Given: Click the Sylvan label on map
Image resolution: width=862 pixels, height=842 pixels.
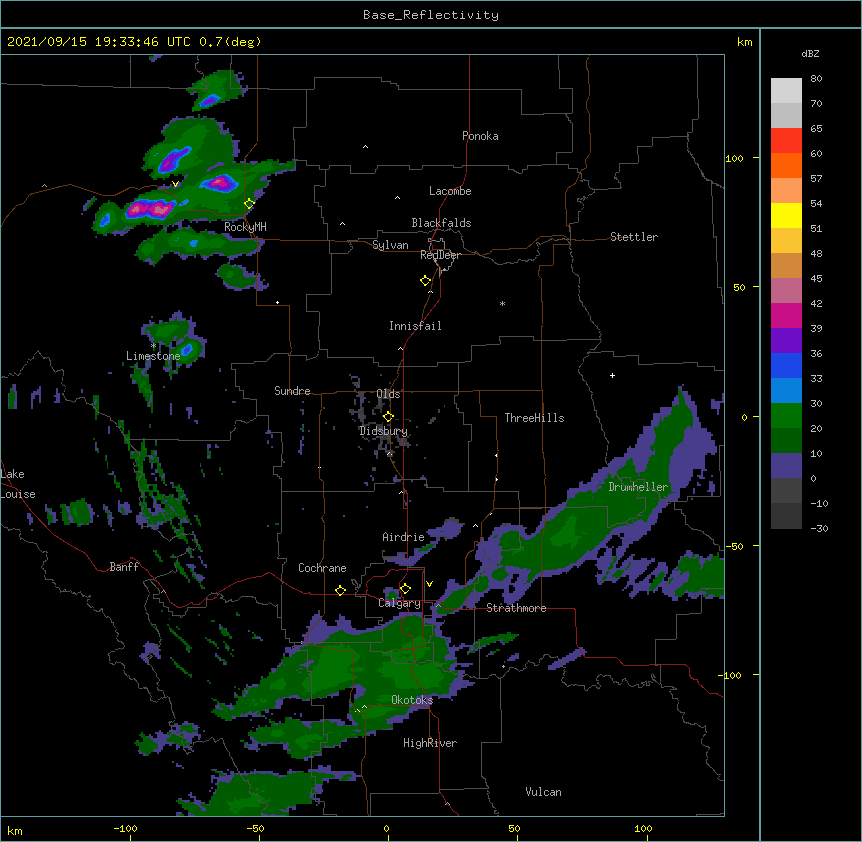Looking at the screenshot, I should point(390,245).
